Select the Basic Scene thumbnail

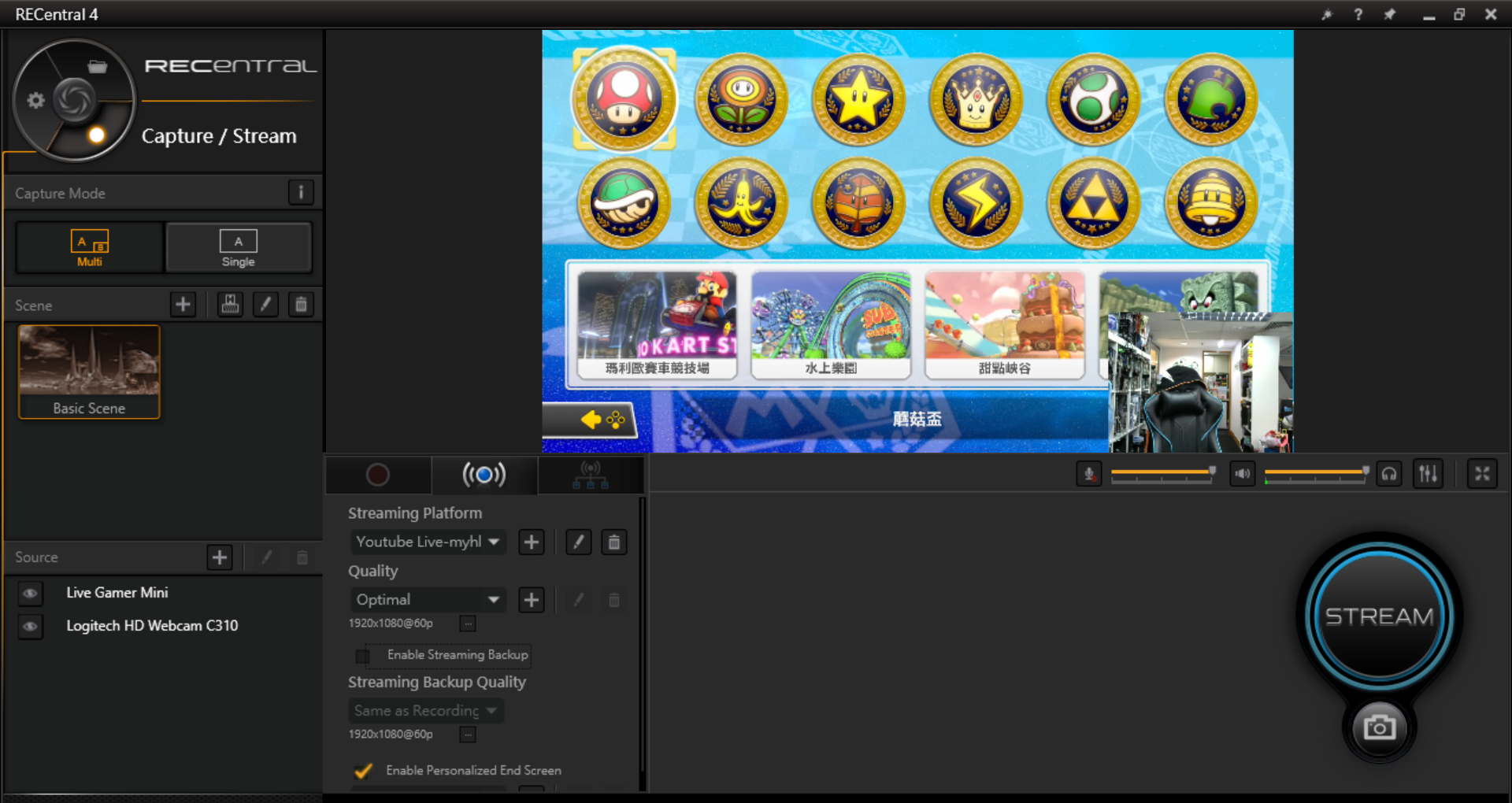pos(89,372)
